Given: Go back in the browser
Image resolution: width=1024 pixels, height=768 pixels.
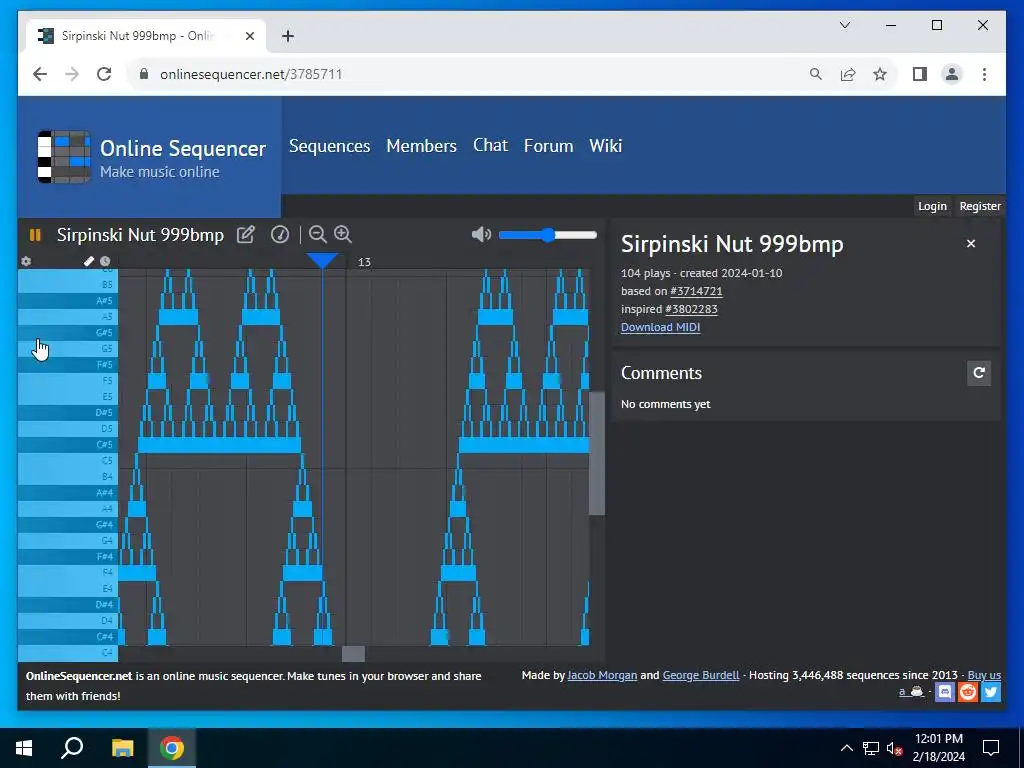Looking at the screenshot, I should coord(40,74).
